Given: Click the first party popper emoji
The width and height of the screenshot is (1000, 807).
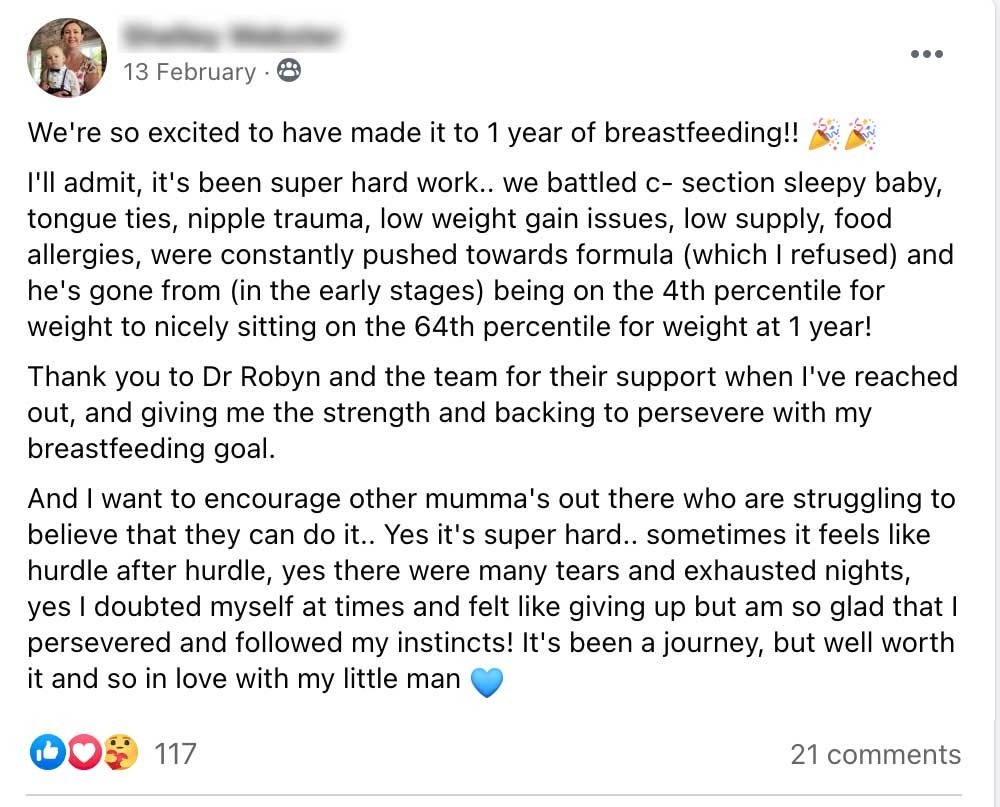Looking at the screenshot, I should click(825, 133).
